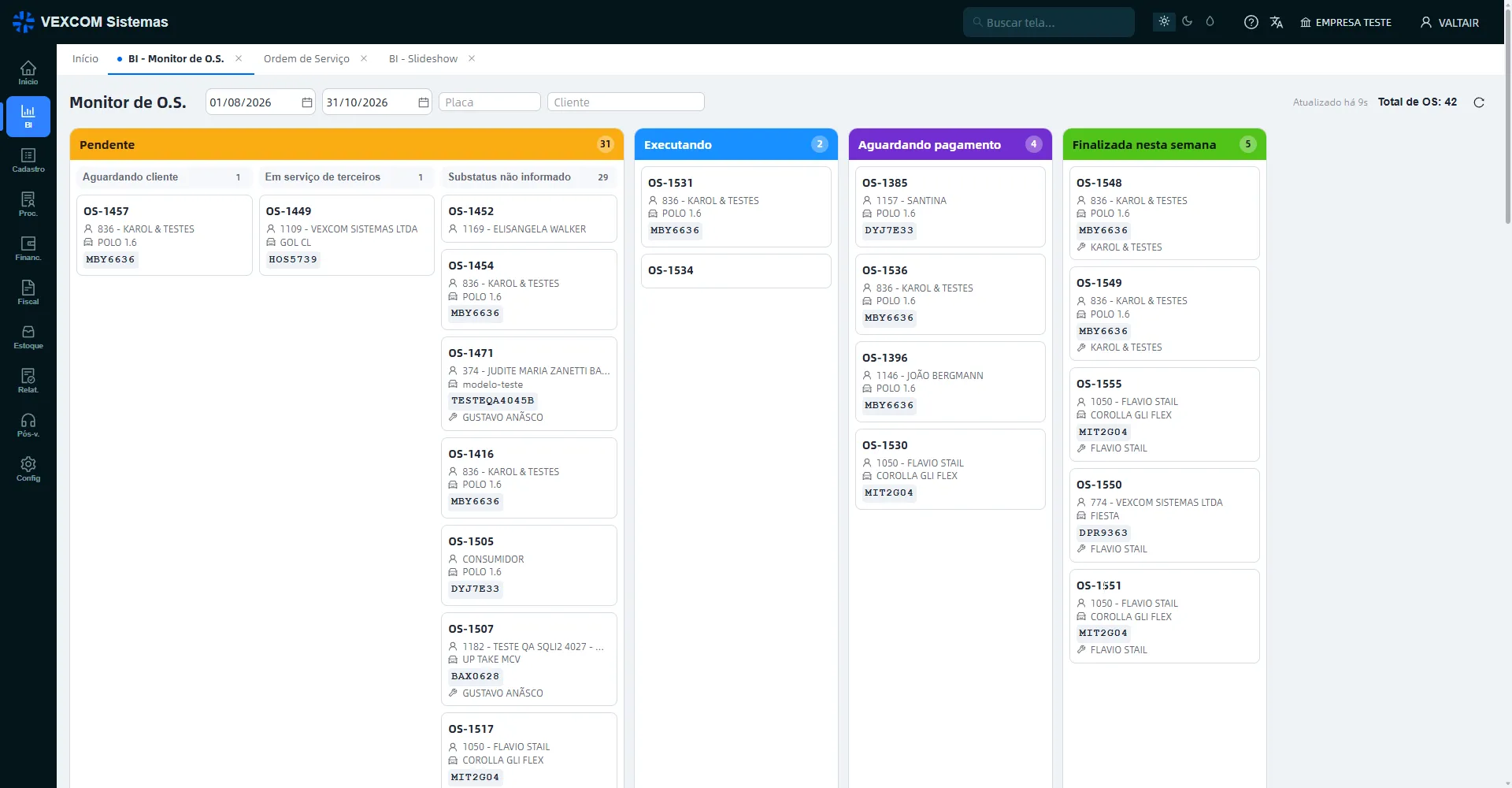The height and width of the screenshot is (788, 1512).
Task: Switch to dark theme moon toggle
Action: 1187,21
